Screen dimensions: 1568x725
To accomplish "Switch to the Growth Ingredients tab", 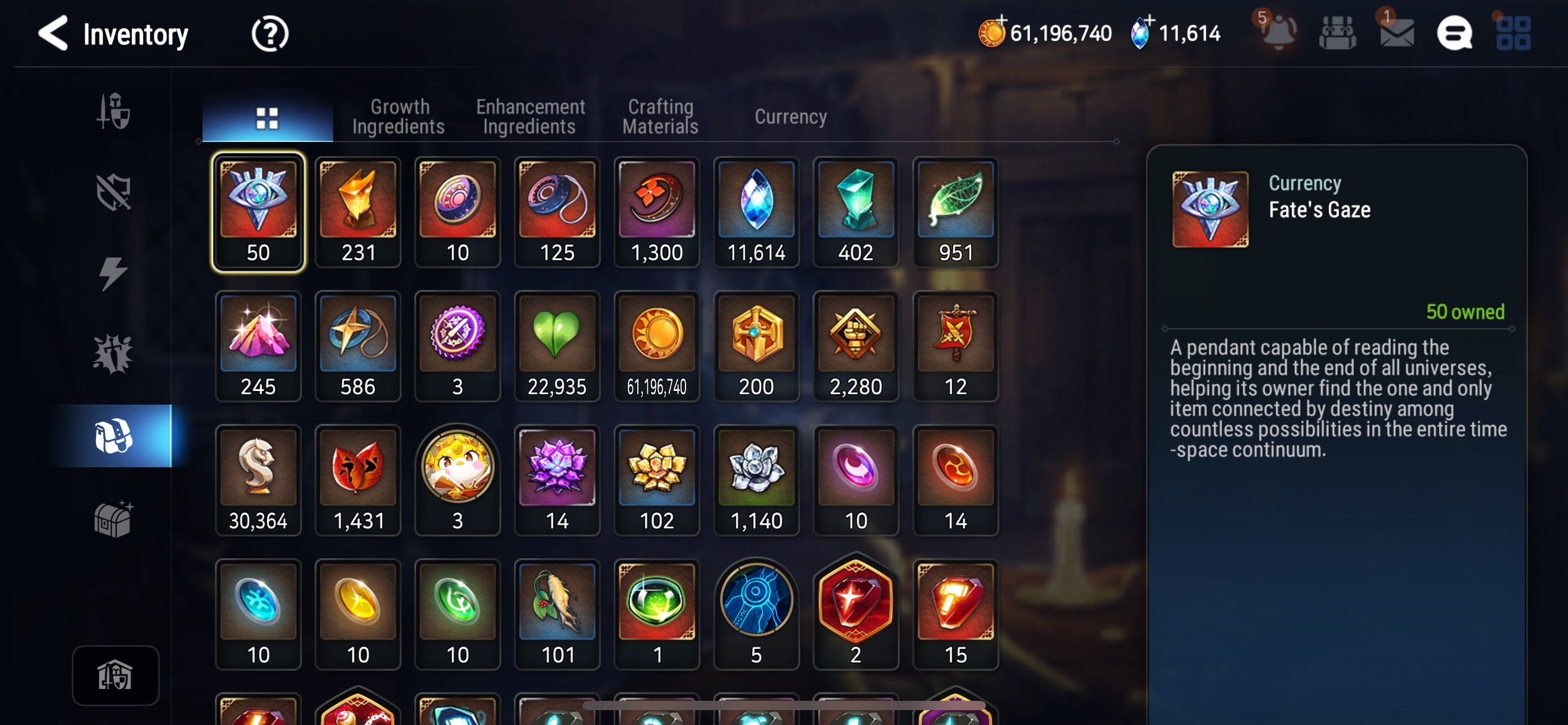I will (399, 116).
